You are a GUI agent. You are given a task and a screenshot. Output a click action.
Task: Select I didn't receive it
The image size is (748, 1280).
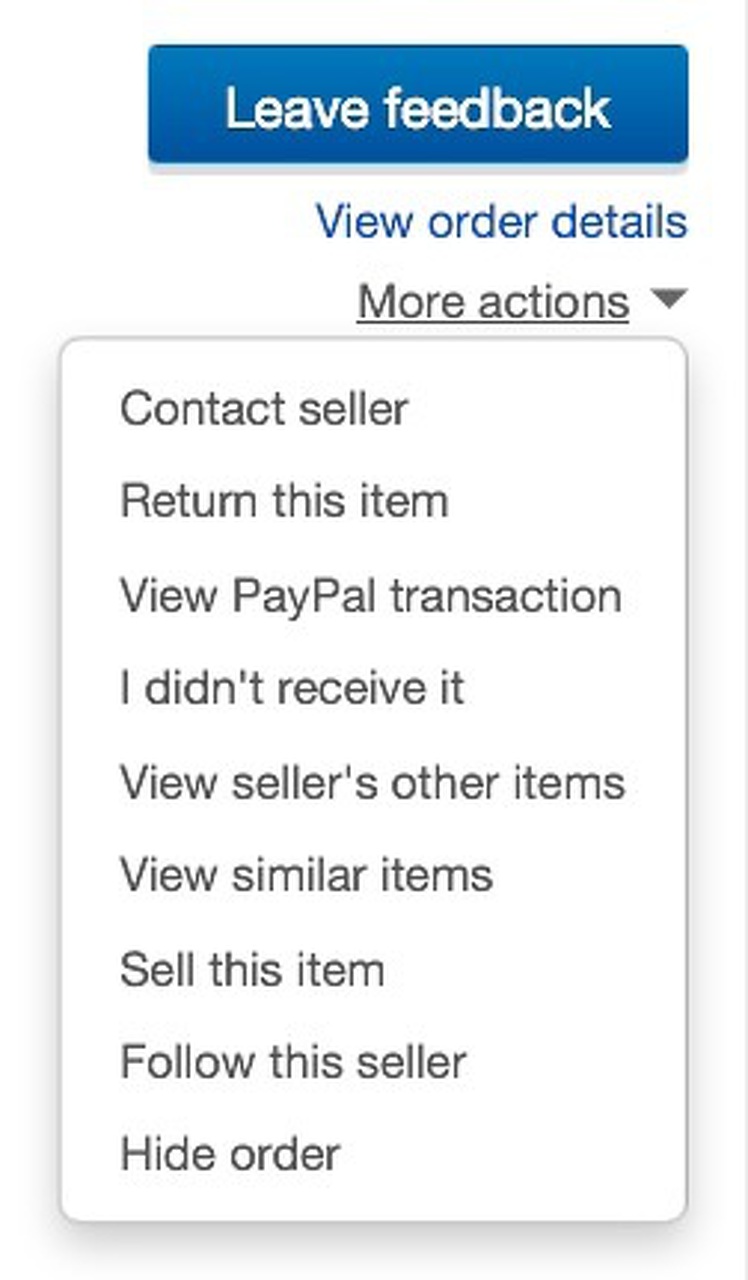[292, 688]
